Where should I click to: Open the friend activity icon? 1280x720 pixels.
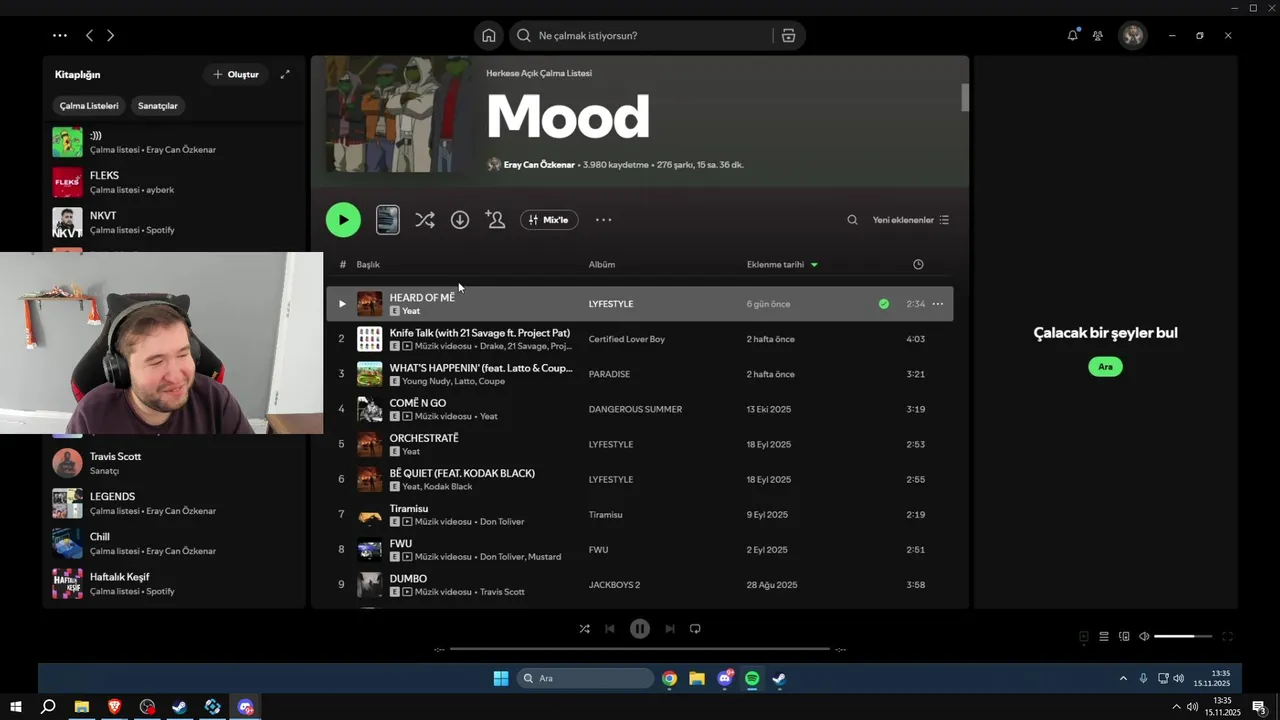(1098, 35)
